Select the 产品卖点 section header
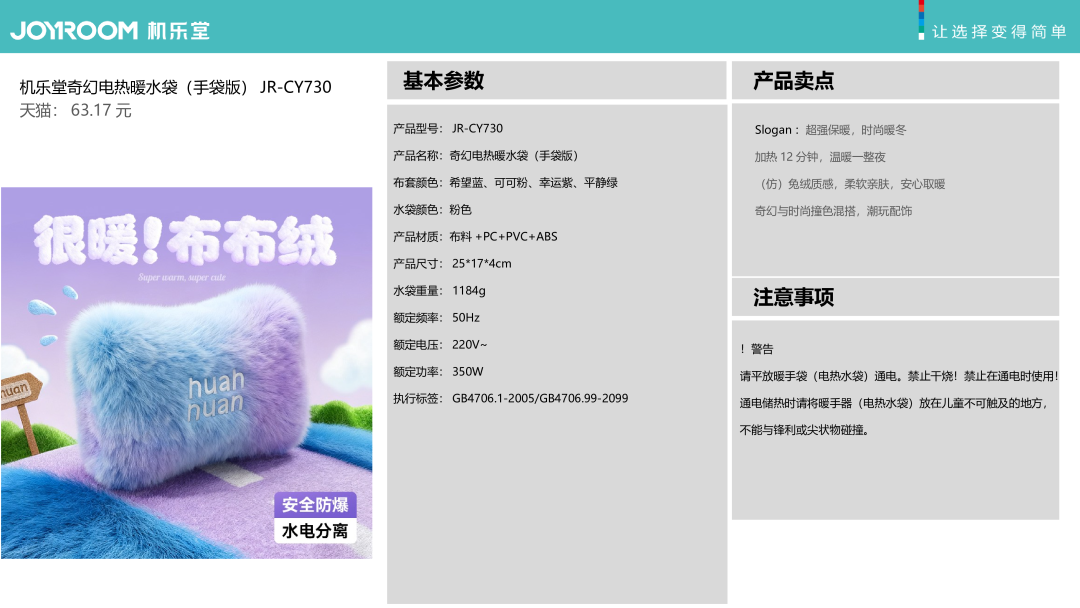1080x608 pixels. pos(793,81)
